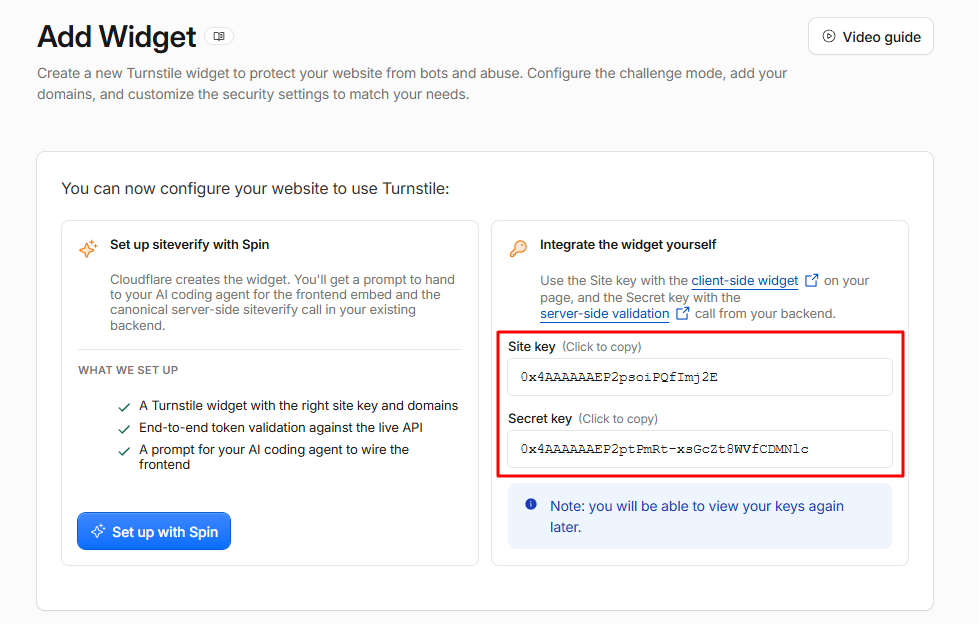Click the note about viewing keys later
979x624 pixels.
pyautogui.click(x=697, y=517)
